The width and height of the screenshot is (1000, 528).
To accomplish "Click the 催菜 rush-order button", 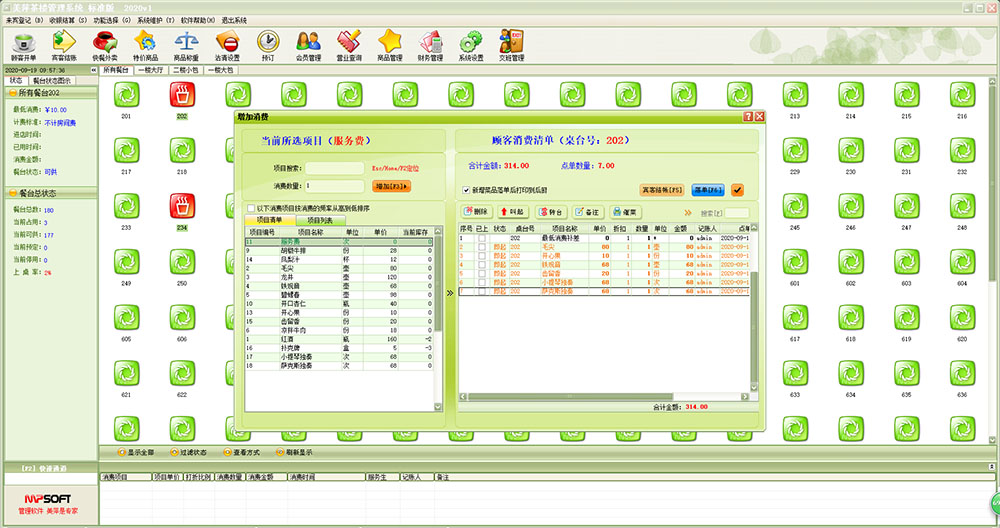I will [x=625, y=212].
